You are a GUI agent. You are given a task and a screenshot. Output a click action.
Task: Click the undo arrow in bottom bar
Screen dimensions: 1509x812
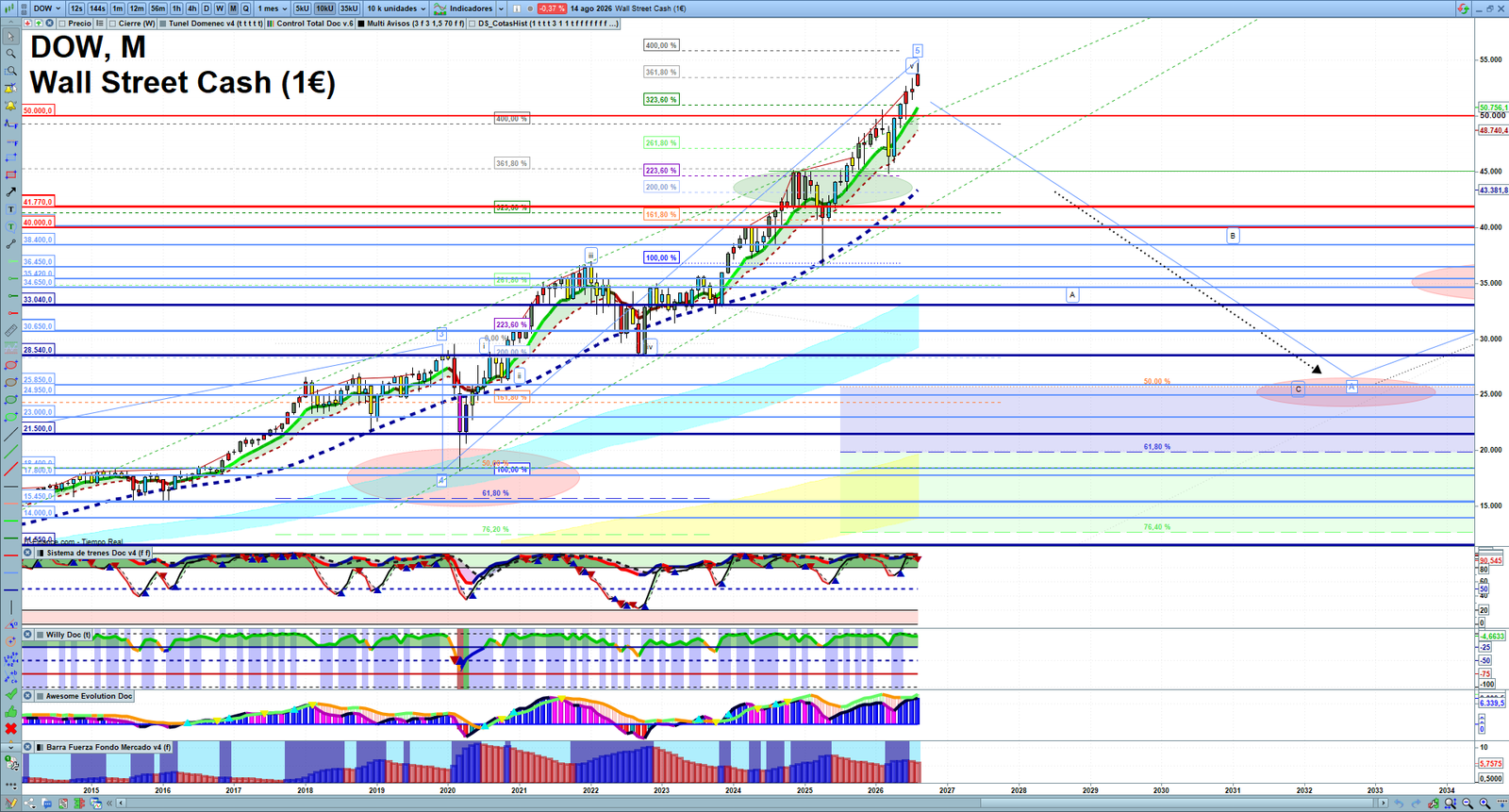(x=1399, y=804)
